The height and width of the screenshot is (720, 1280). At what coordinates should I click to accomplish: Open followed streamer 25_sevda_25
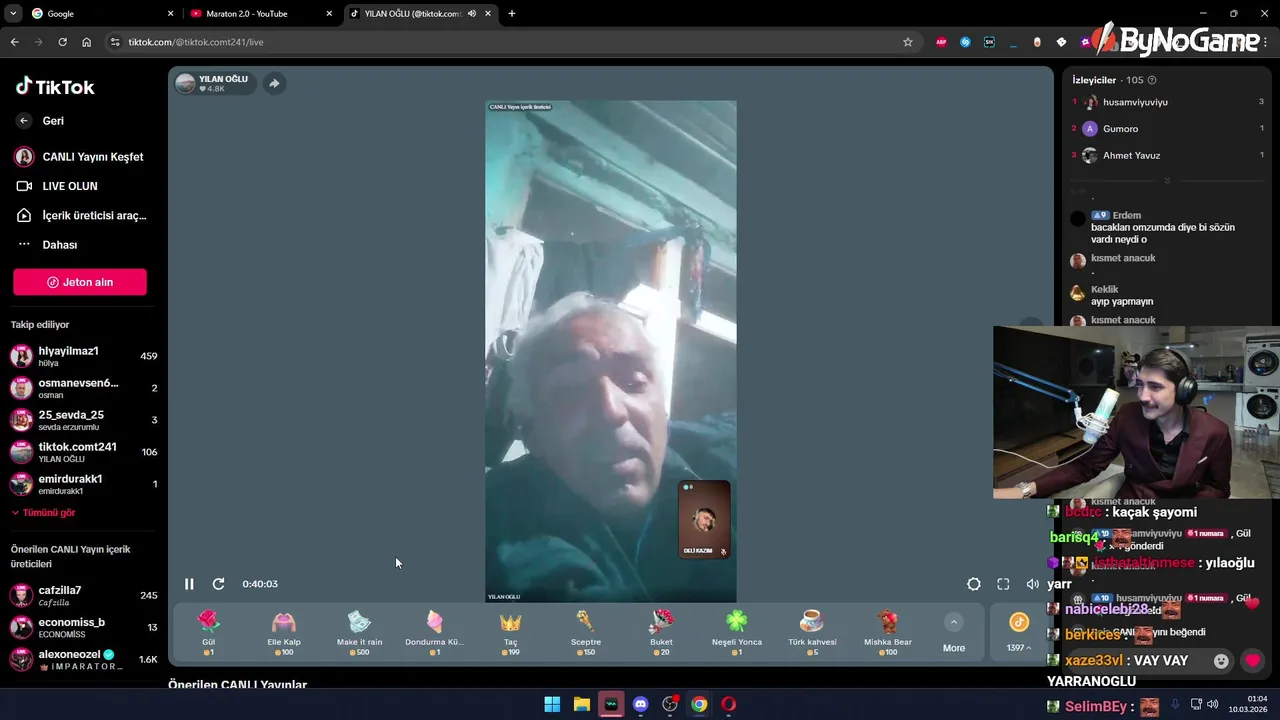pos(83,420)
